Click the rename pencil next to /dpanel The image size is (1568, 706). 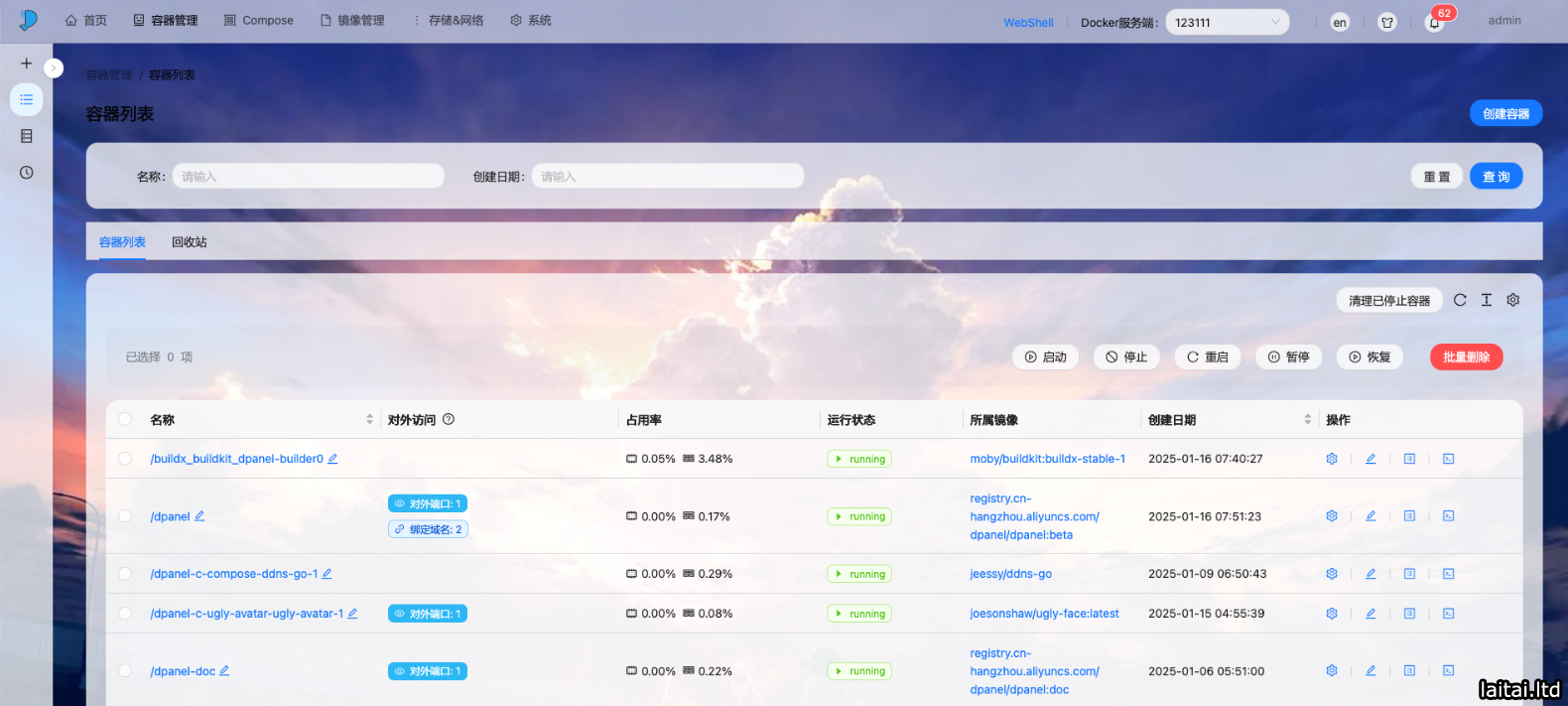(x=199, y=516)
